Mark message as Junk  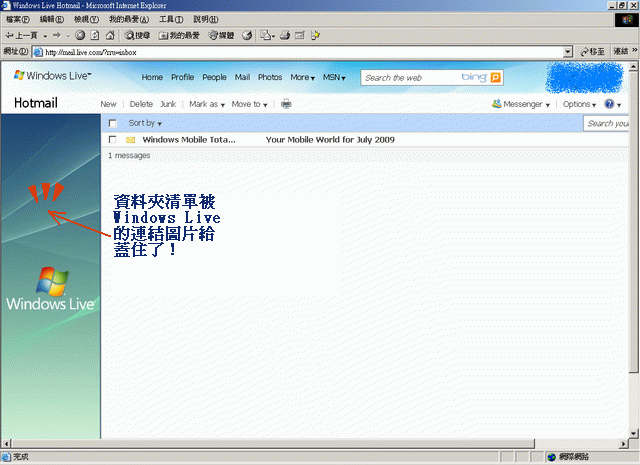[168, 104]
